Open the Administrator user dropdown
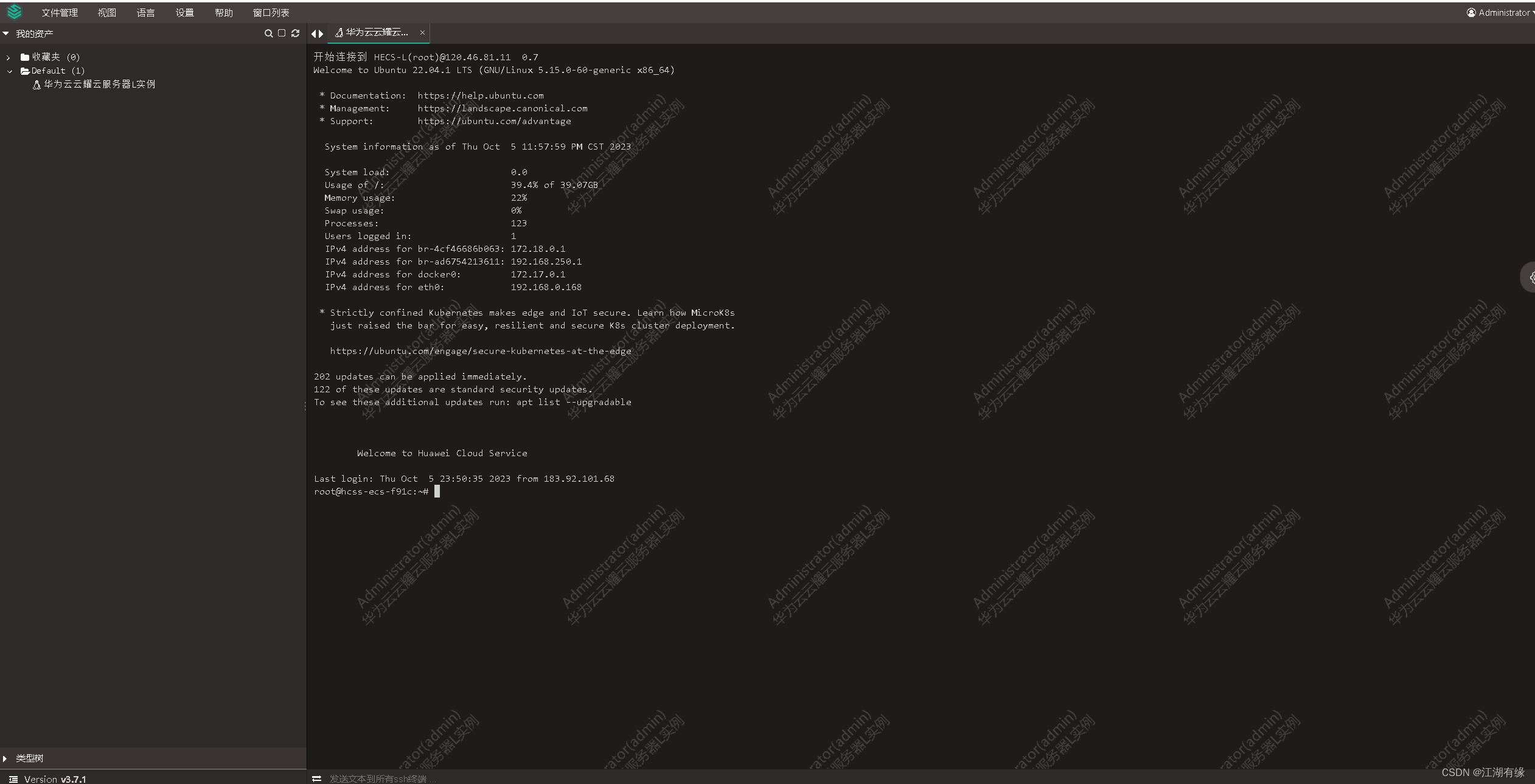This screenshot has width=1535, height=784. click(x=1500, y=13)
